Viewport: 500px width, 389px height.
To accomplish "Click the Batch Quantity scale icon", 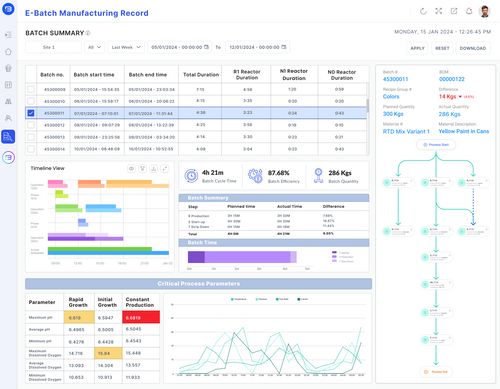I will 318,176.
